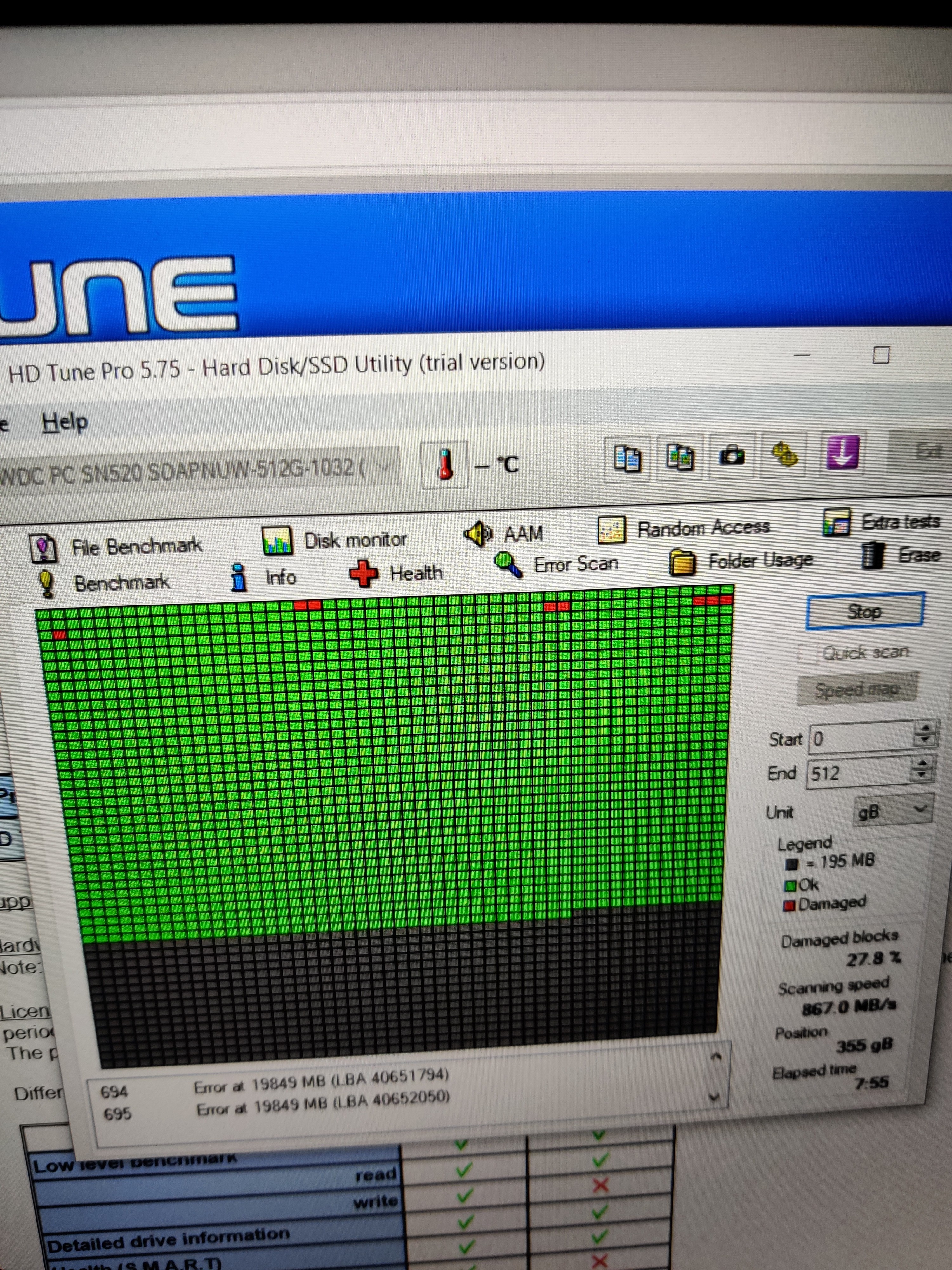Screen dimensions: 952x1270
Task: Click the camera save screenshot icon
Action: point(732,455)
